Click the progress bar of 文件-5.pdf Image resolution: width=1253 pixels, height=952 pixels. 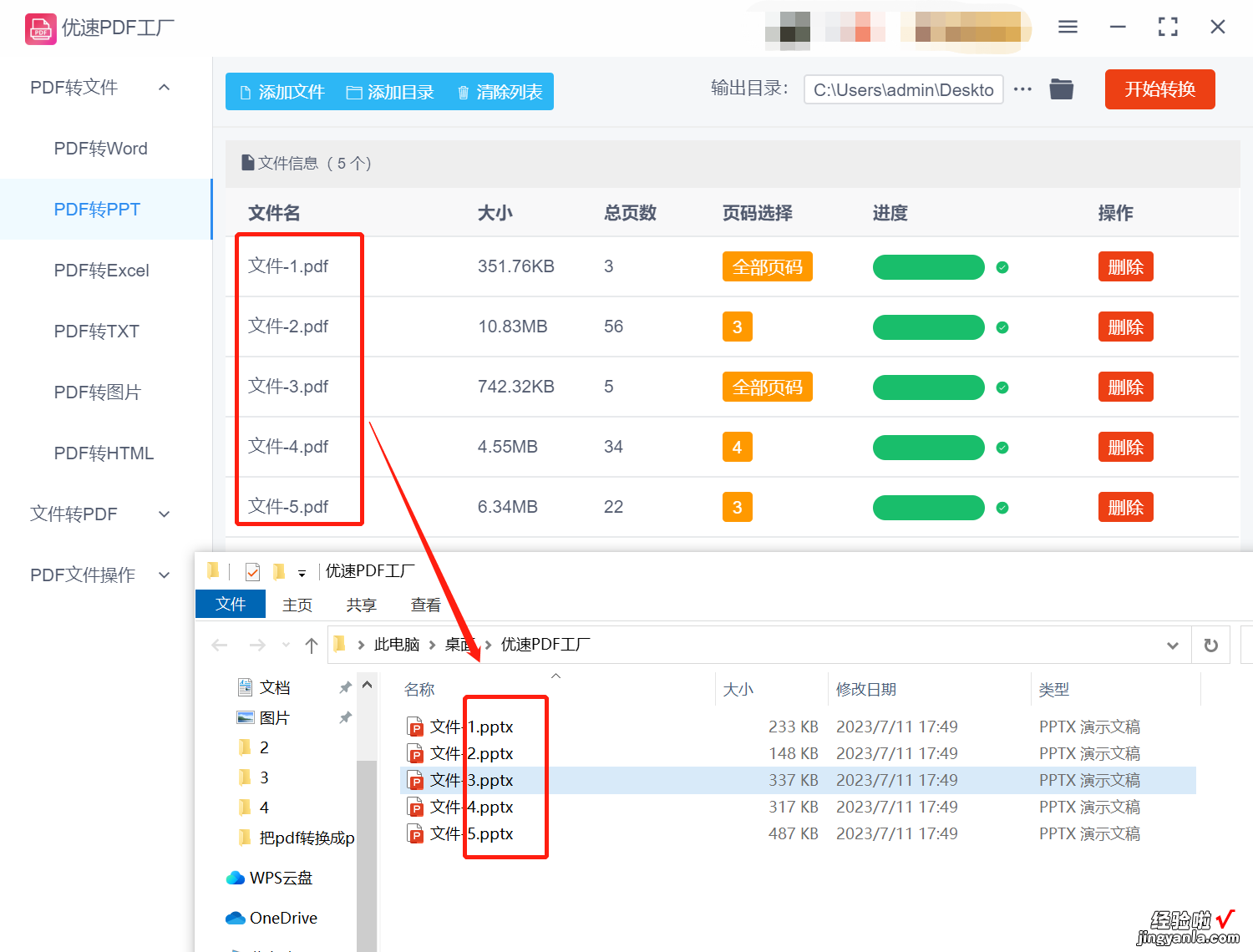[929, 508]
